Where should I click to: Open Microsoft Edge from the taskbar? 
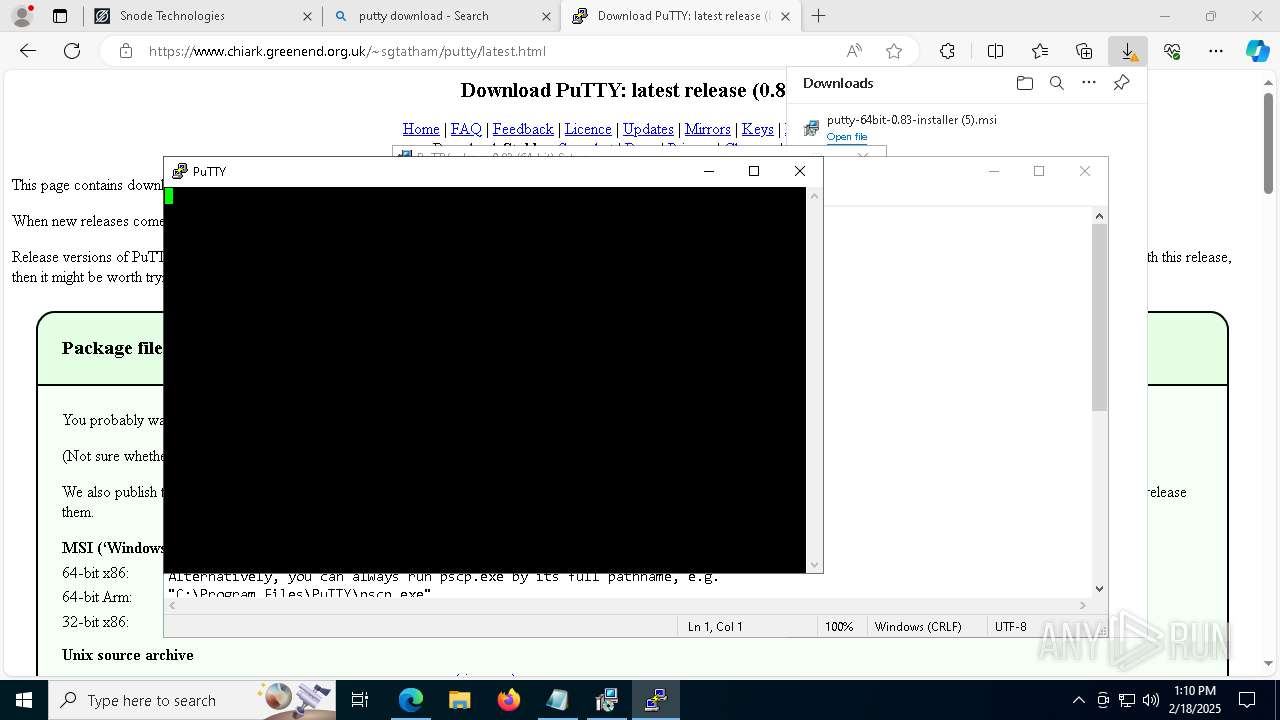pyautogui.click(x=411, y=700)
